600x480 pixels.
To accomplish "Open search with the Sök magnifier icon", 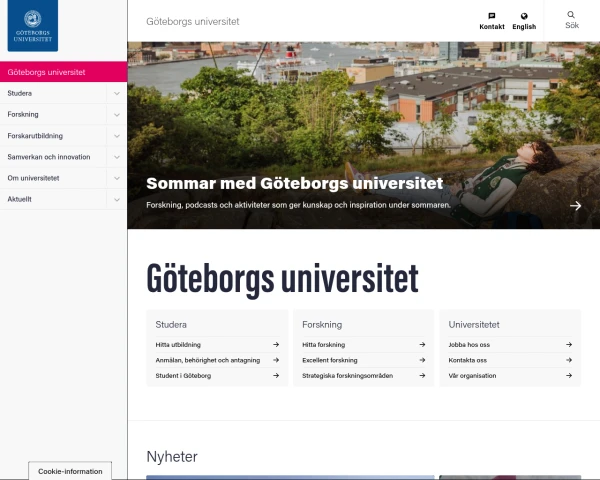I will coord(571,15).
